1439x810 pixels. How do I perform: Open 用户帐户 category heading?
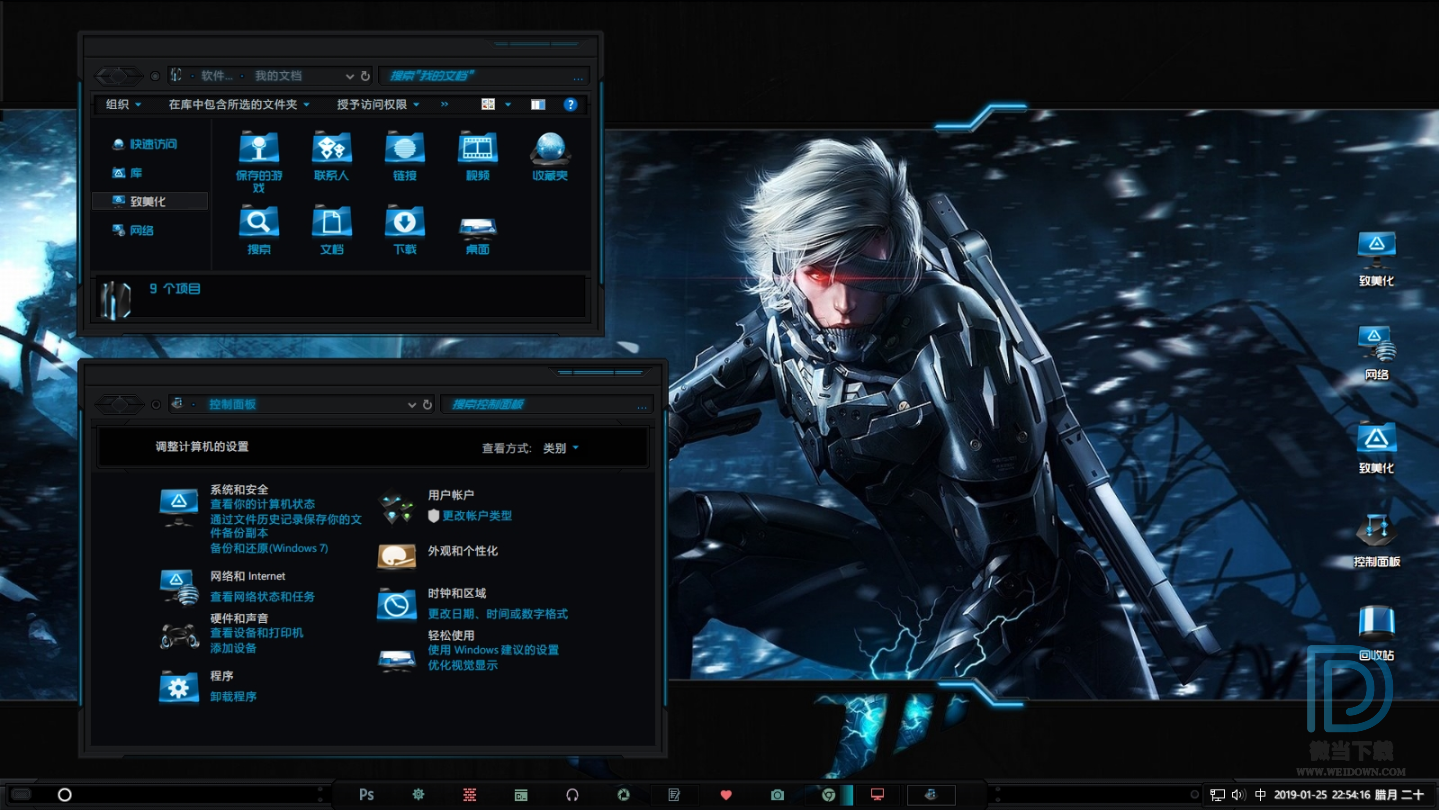451,495
